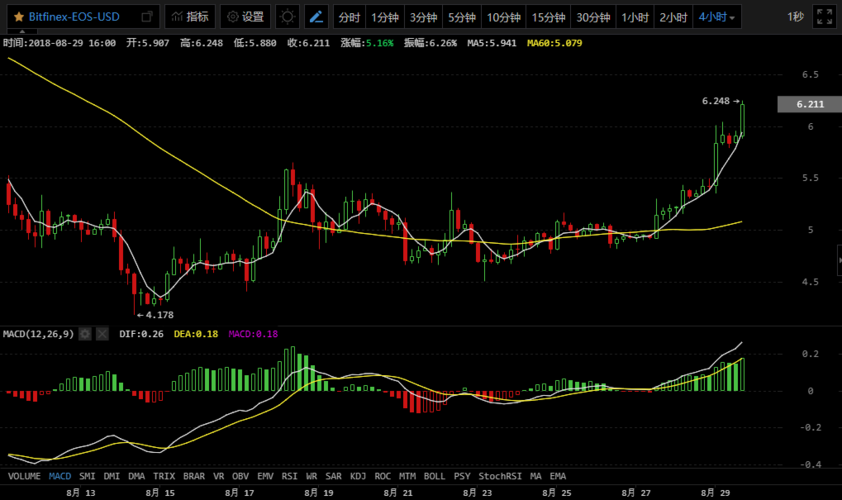Screen dimensions: 842x500
Task: Click the current price label 6.211
Action: click(809, 104)
